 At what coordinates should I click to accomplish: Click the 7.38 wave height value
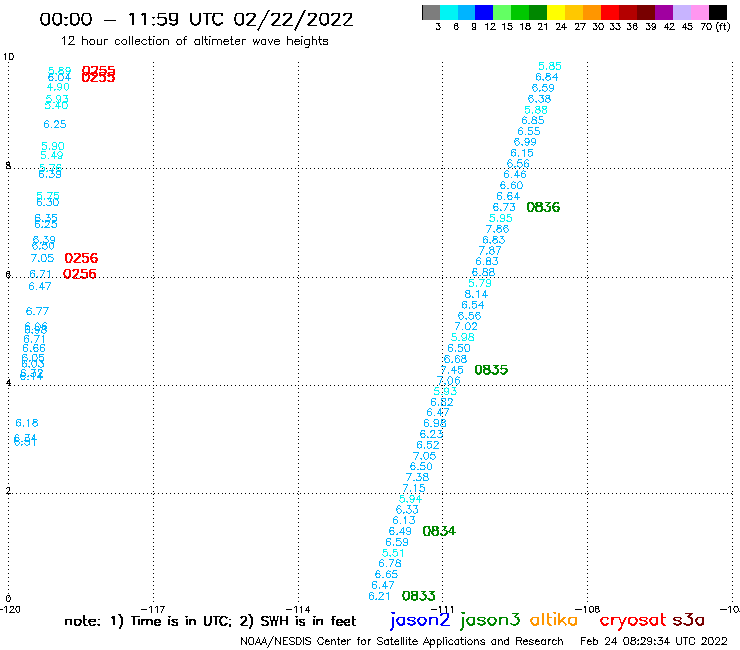[417, 477]
